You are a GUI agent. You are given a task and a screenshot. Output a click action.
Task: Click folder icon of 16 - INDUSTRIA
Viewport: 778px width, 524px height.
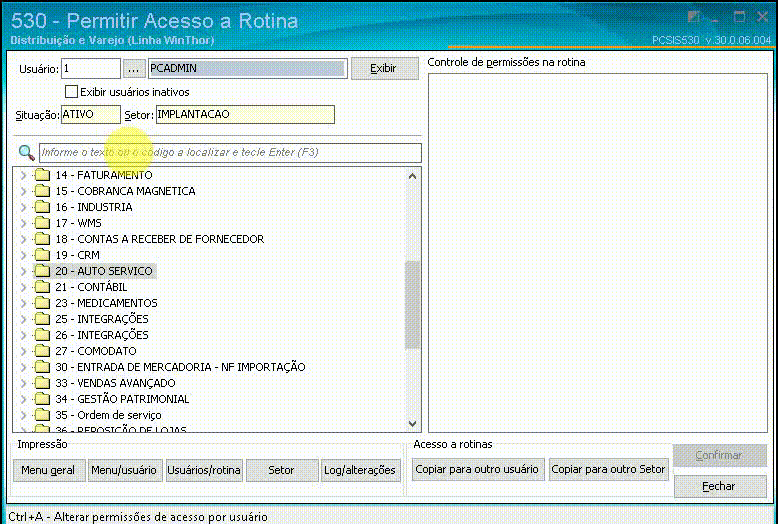[43, 207]
